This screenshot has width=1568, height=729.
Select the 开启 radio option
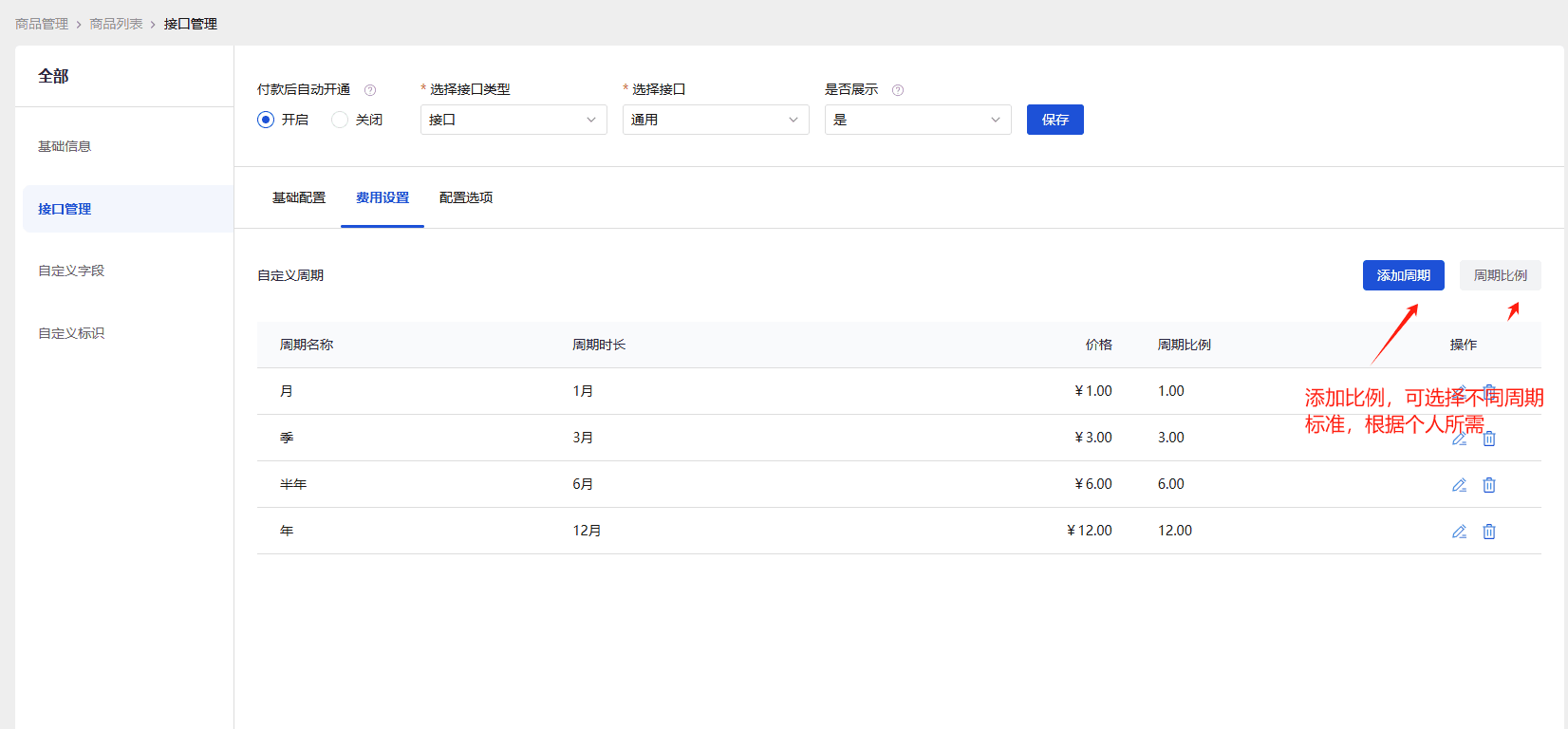tap(266, 120)
